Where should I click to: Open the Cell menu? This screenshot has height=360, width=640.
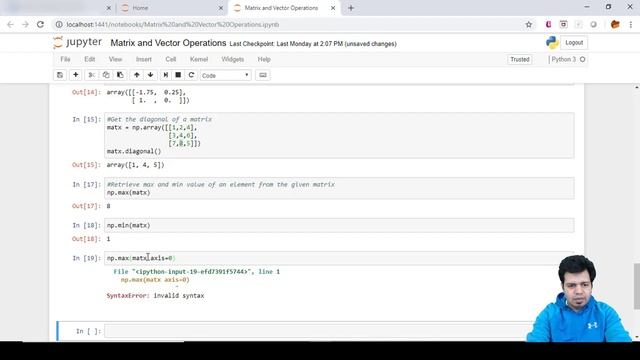coord(171,59)
